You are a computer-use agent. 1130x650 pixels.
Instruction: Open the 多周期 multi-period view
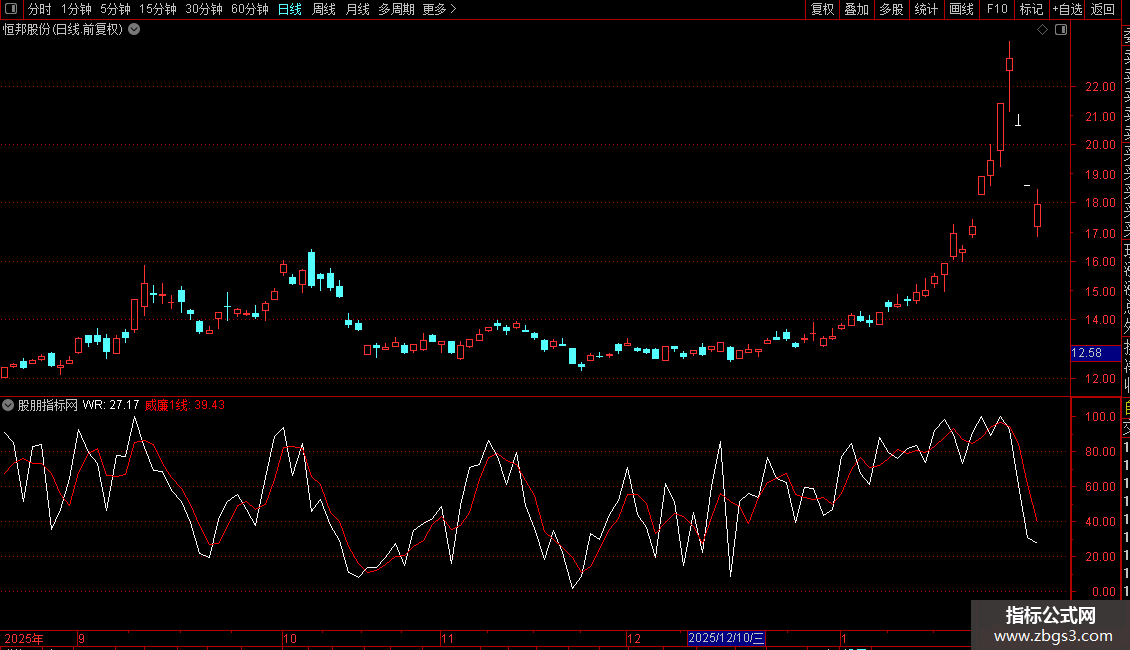pyautogui.click(x=396, y=9)
